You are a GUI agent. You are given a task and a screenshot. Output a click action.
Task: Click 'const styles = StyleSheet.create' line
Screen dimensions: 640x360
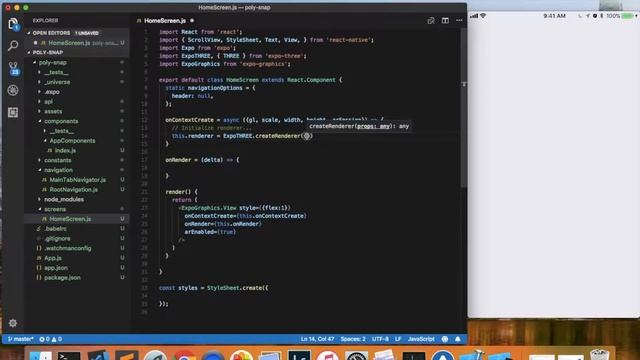pyautogui.click(x=213, y=288)
